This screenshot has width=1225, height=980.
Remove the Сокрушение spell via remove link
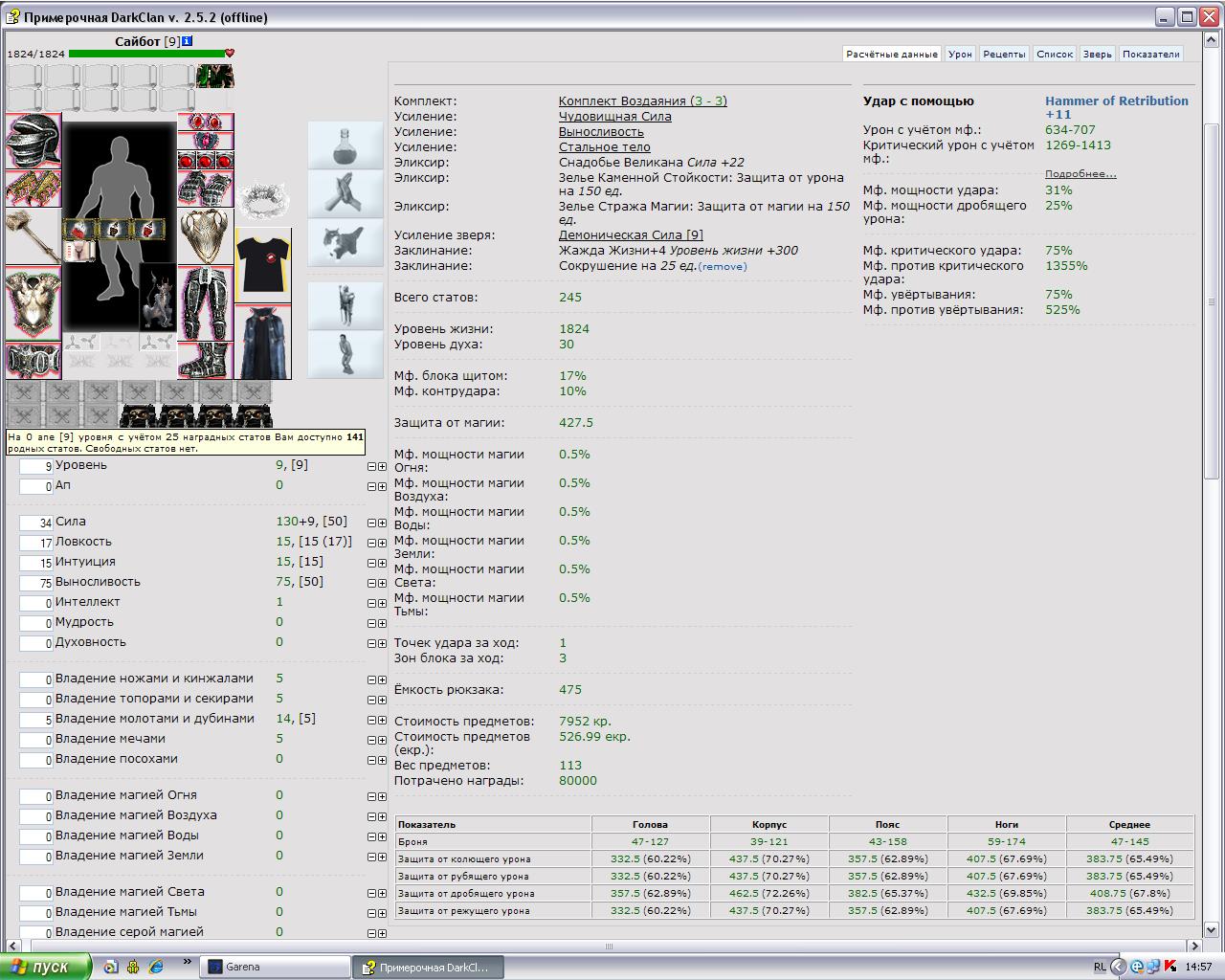point(723,267)
